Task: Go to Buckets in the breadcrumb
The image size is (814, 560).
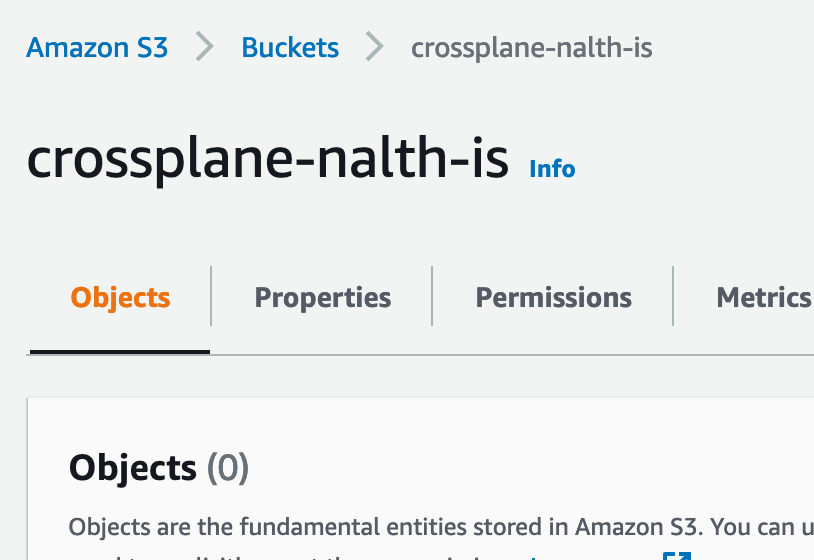Action: coord(290,47)
